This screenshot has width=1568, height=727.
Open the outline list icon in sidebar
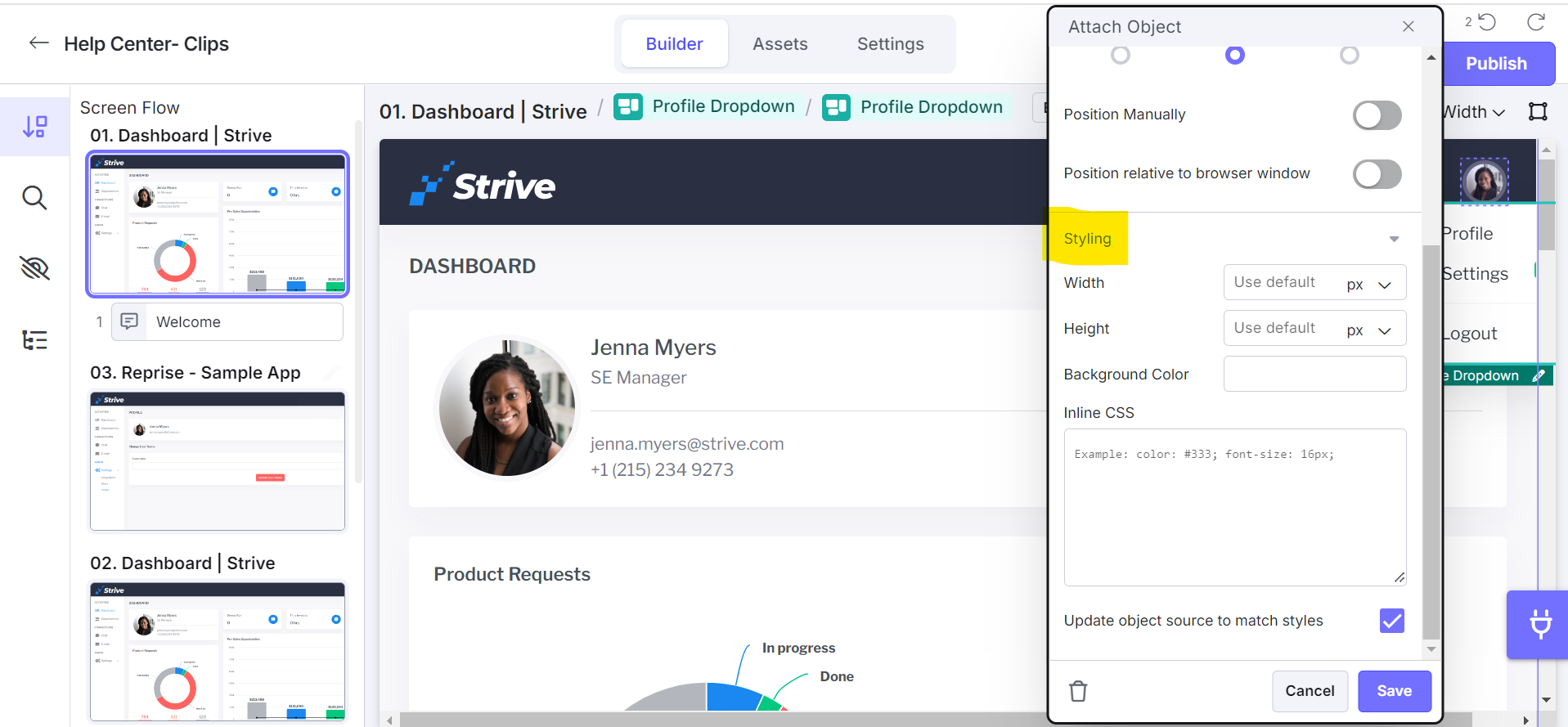(x=34, y=339)
